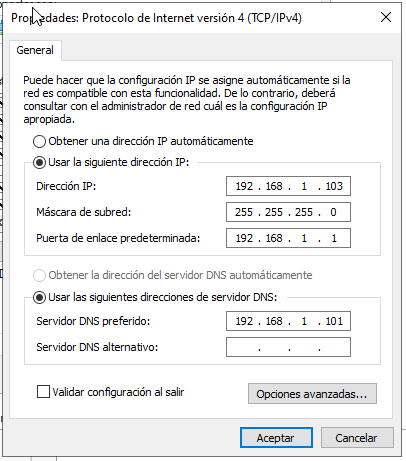Click the last octet 101 of DNS preferido
Viewport: 406px width, 461px height.
(x=334, y=321)
